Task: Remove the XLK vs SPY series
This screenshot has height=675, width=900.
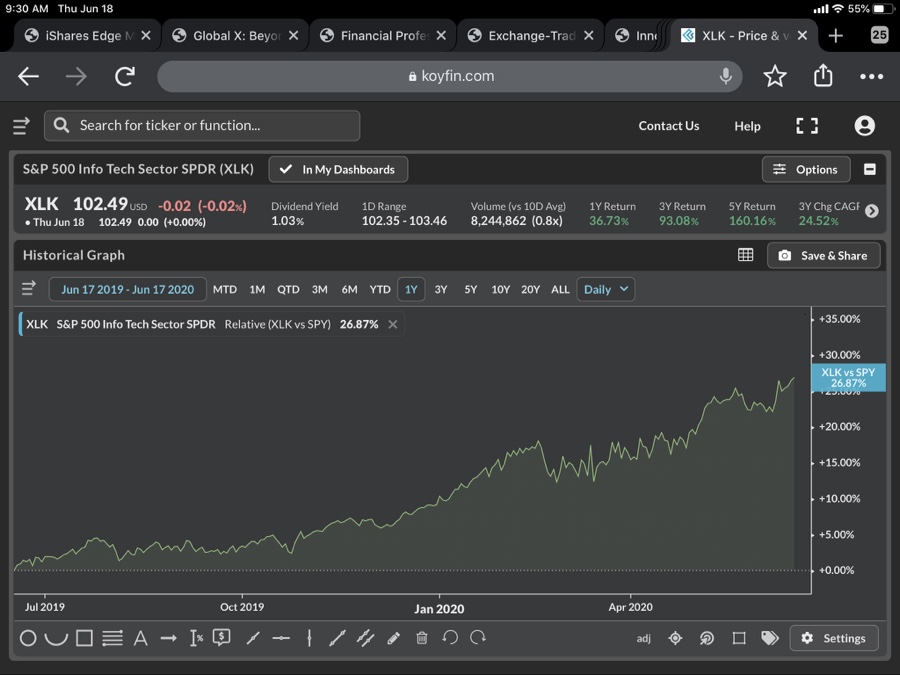Action: click(393, 324)
